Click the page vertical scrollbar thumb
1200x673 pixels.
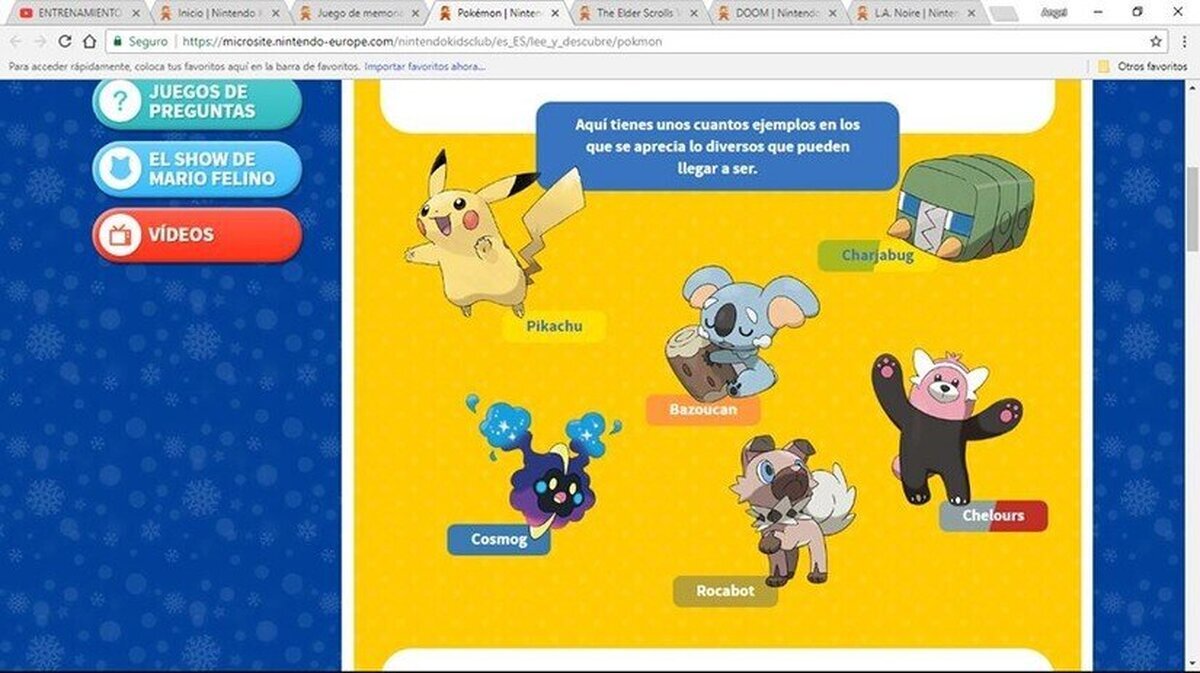coord(1192,210)
